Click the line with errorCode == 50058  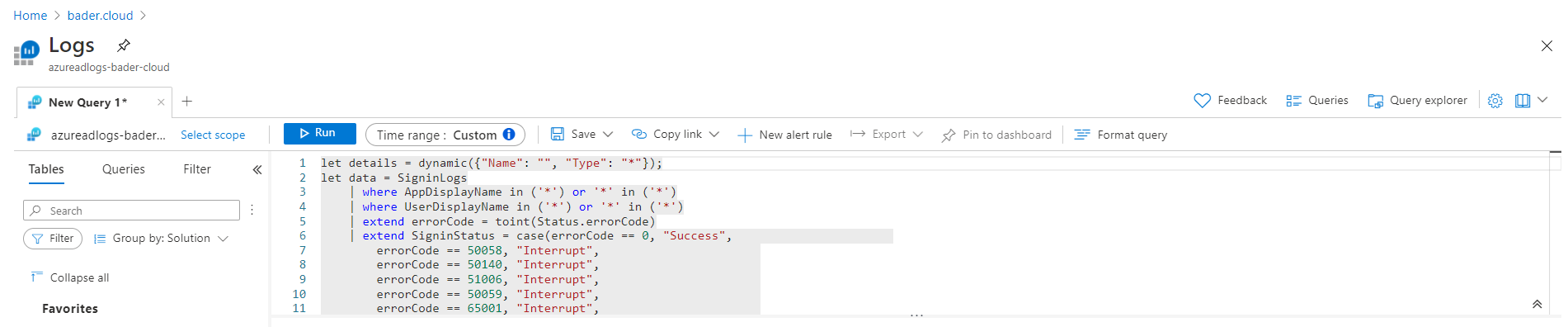487,250
